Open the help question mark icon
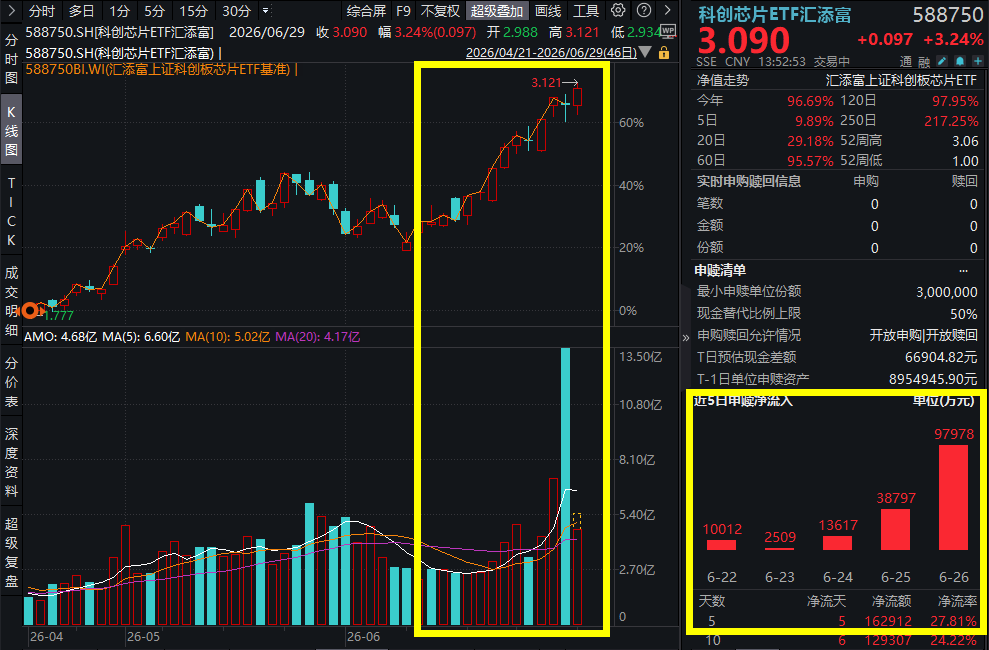989x650 pixels. [644, 10]
